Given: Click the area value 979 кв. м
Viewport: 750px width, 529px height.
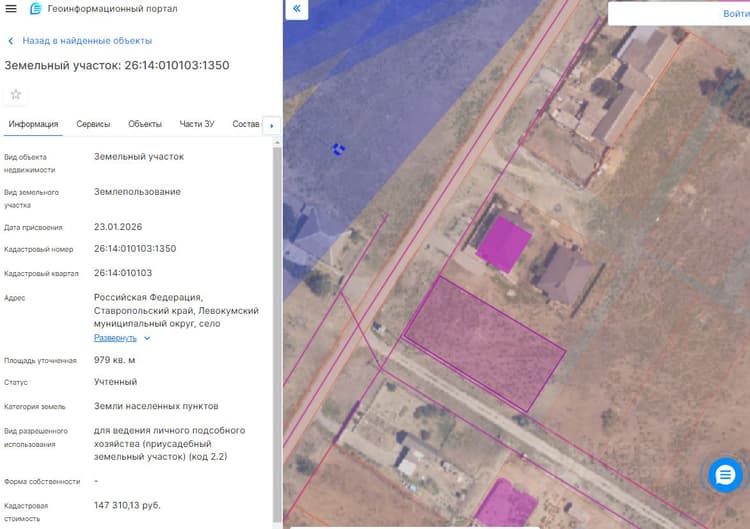Looking at the screenshot, I should tap(114, 360).
